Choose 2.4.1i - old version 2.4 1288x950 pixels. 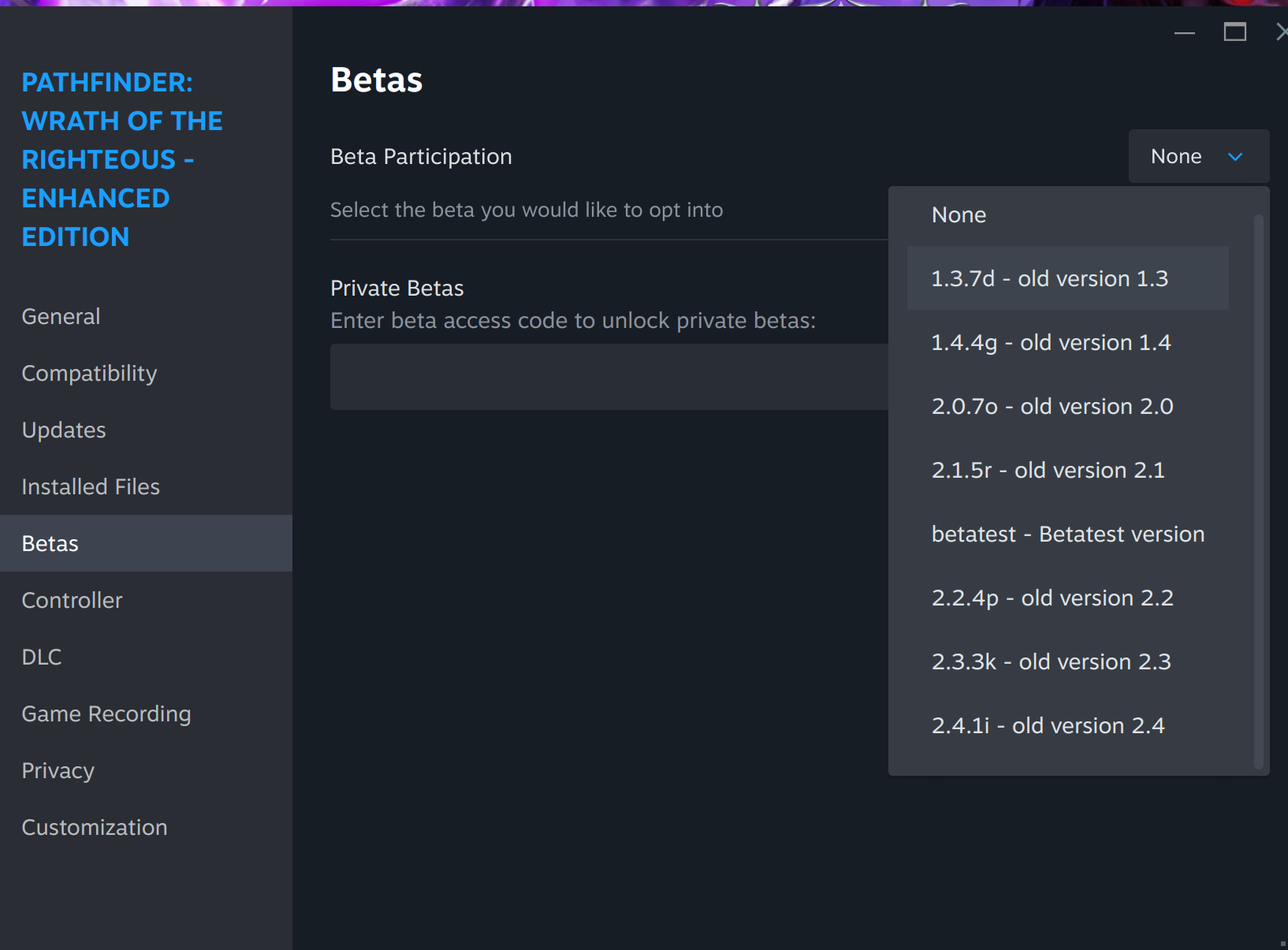tap(1068, 725)
